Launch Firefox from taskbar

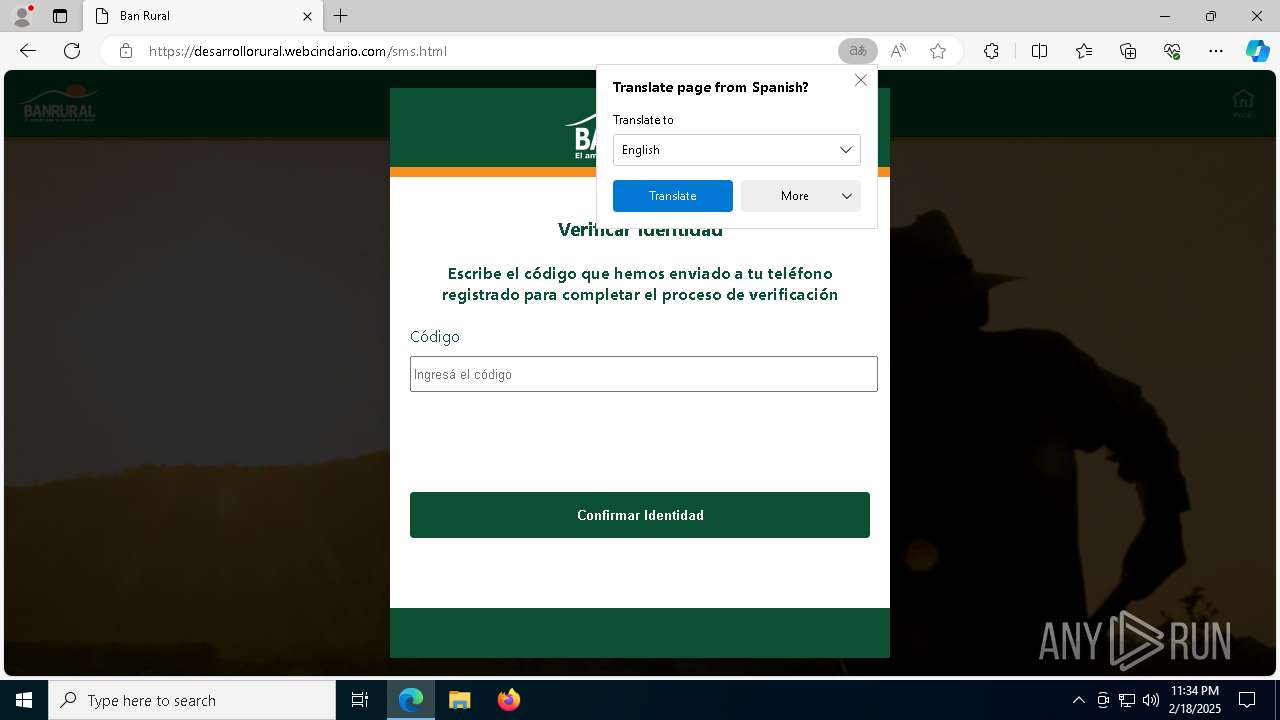509,700
